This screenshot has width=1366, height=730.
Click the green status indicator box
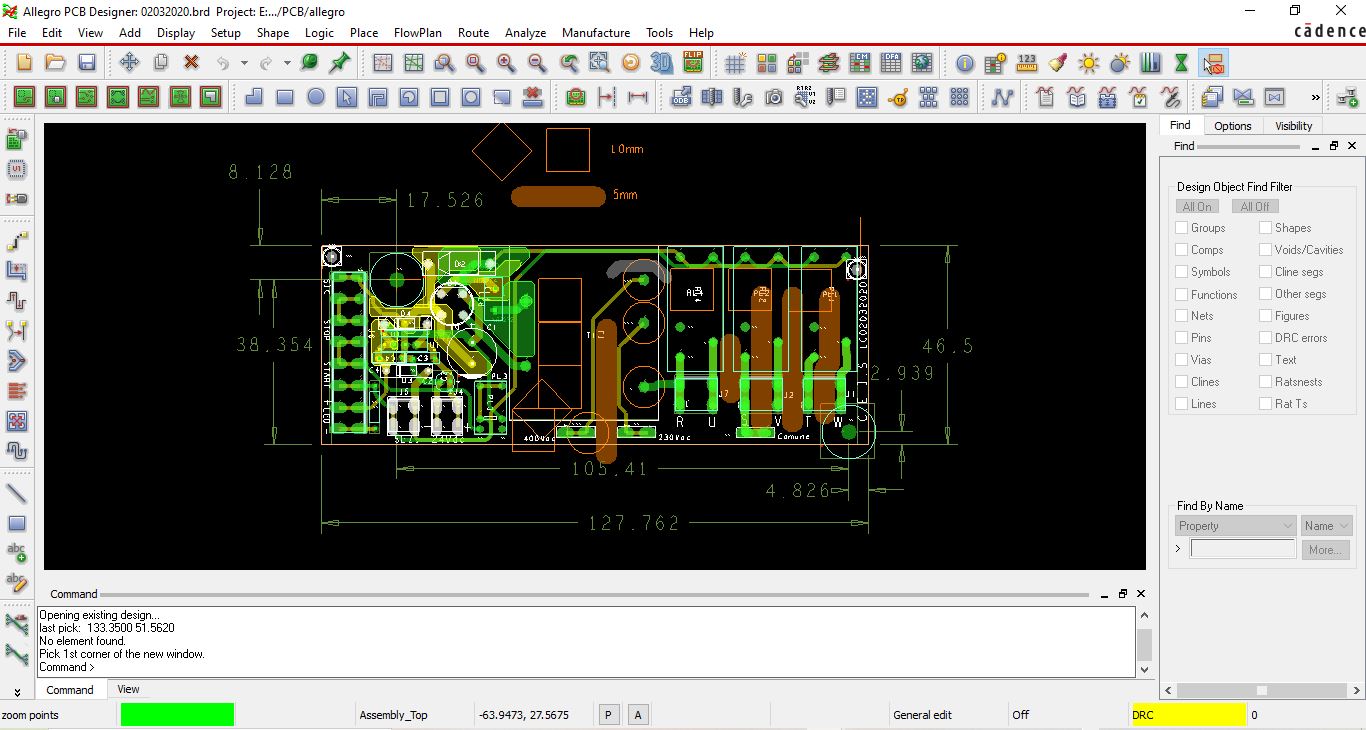(177, 715)
